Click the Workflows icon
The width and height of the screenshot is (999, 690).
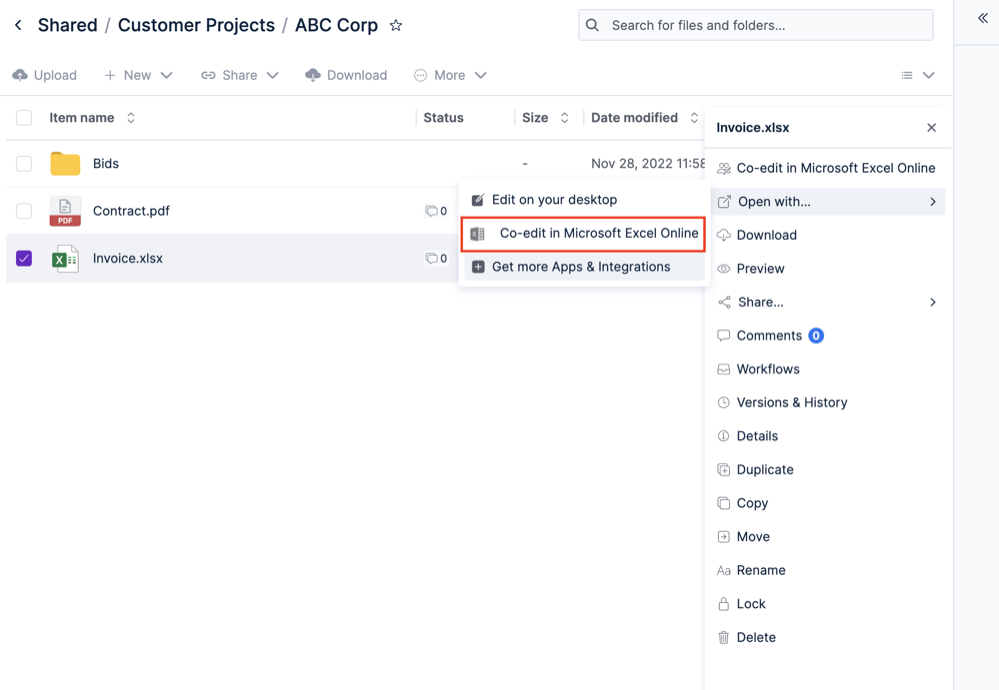[x=724, y=370]
